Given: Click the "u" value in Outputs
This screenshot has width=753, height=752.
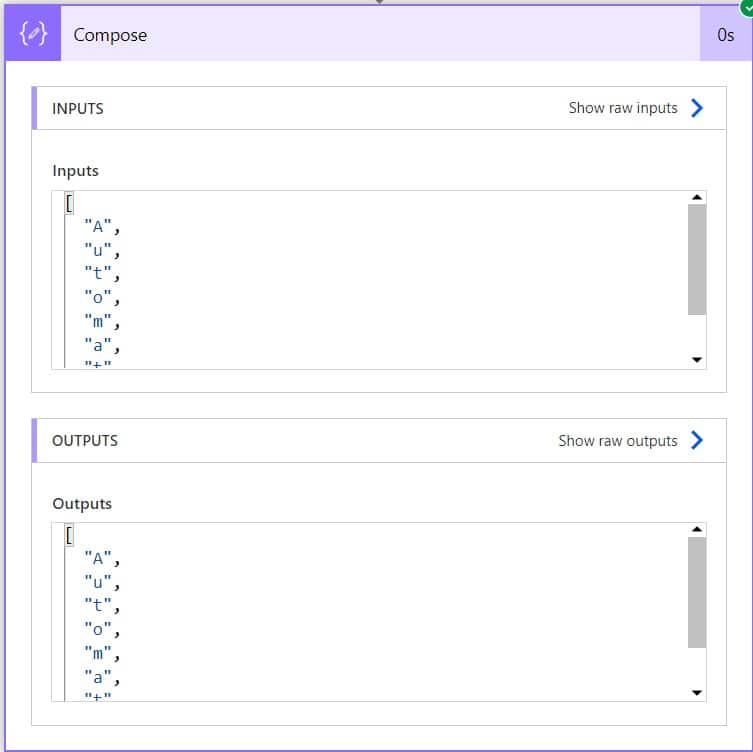Looking at the screenshot, I should point(98,582).
